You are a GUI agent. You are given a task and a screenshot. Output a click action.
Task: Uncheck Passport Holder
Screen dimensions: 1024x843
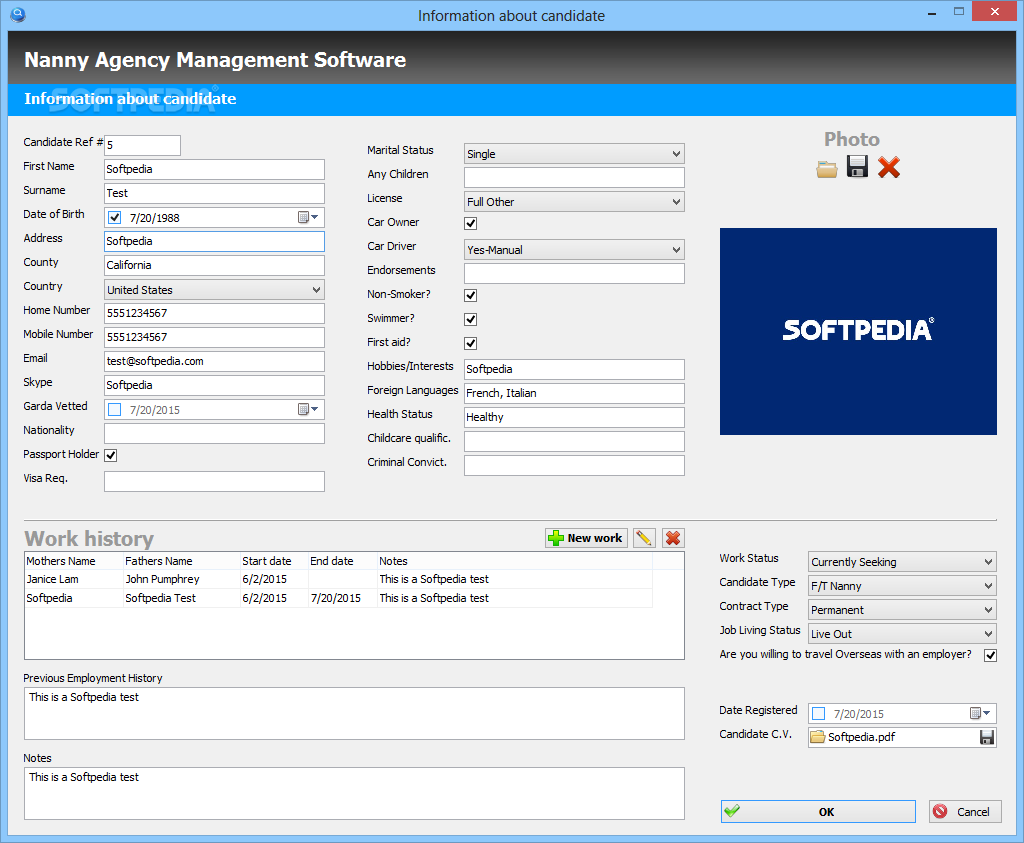pyautogui.click(x=111, y=455)
